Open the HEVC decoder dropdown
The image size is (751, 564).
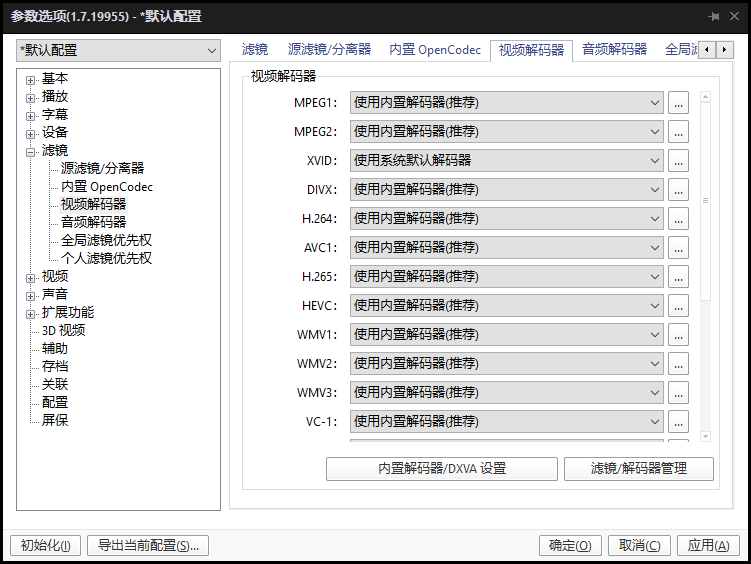tap(506, 305)
